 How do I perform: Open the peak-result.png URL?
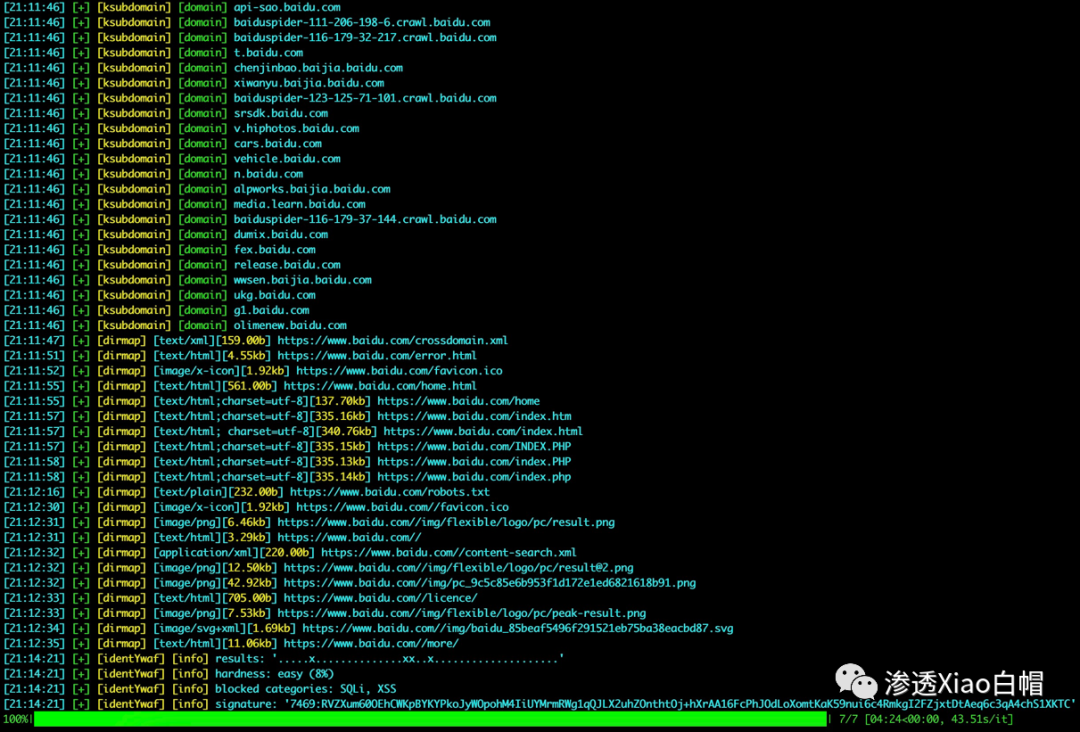(x=461, y=613)
